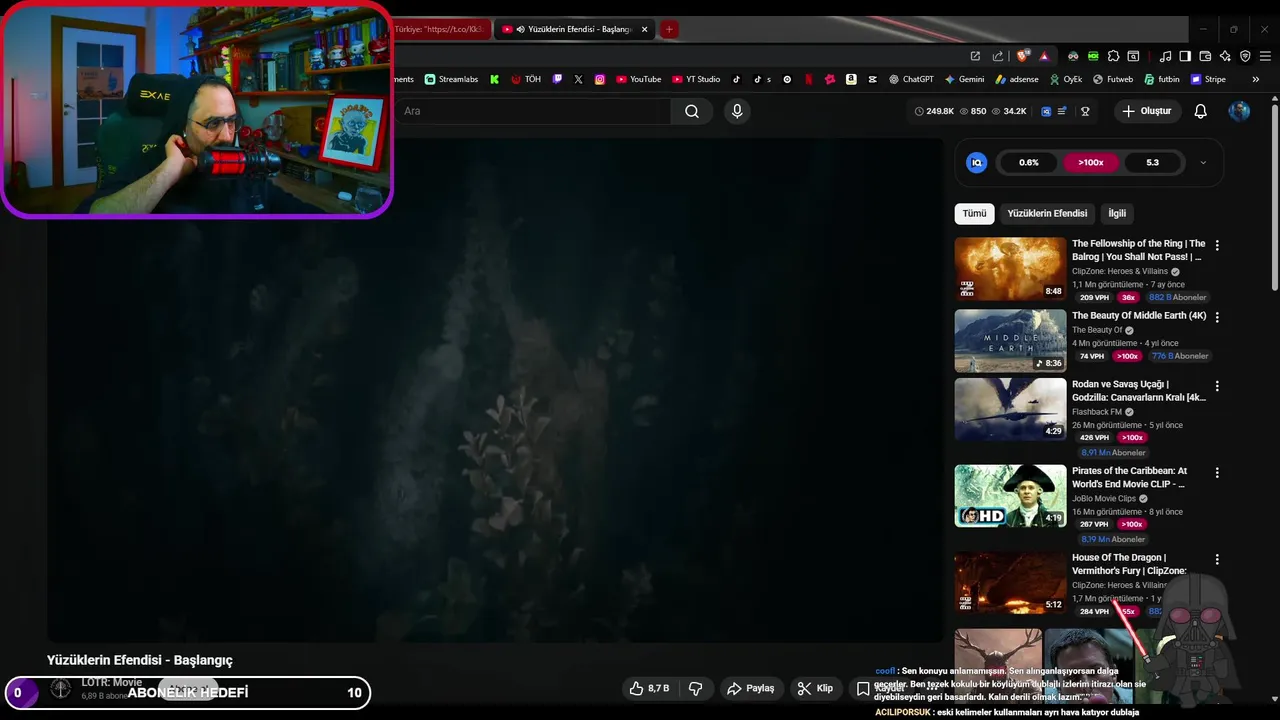Click the trophy icon in YouTube header
The width and height of the screenshot is (1280, 720).
click(1085, 111)
